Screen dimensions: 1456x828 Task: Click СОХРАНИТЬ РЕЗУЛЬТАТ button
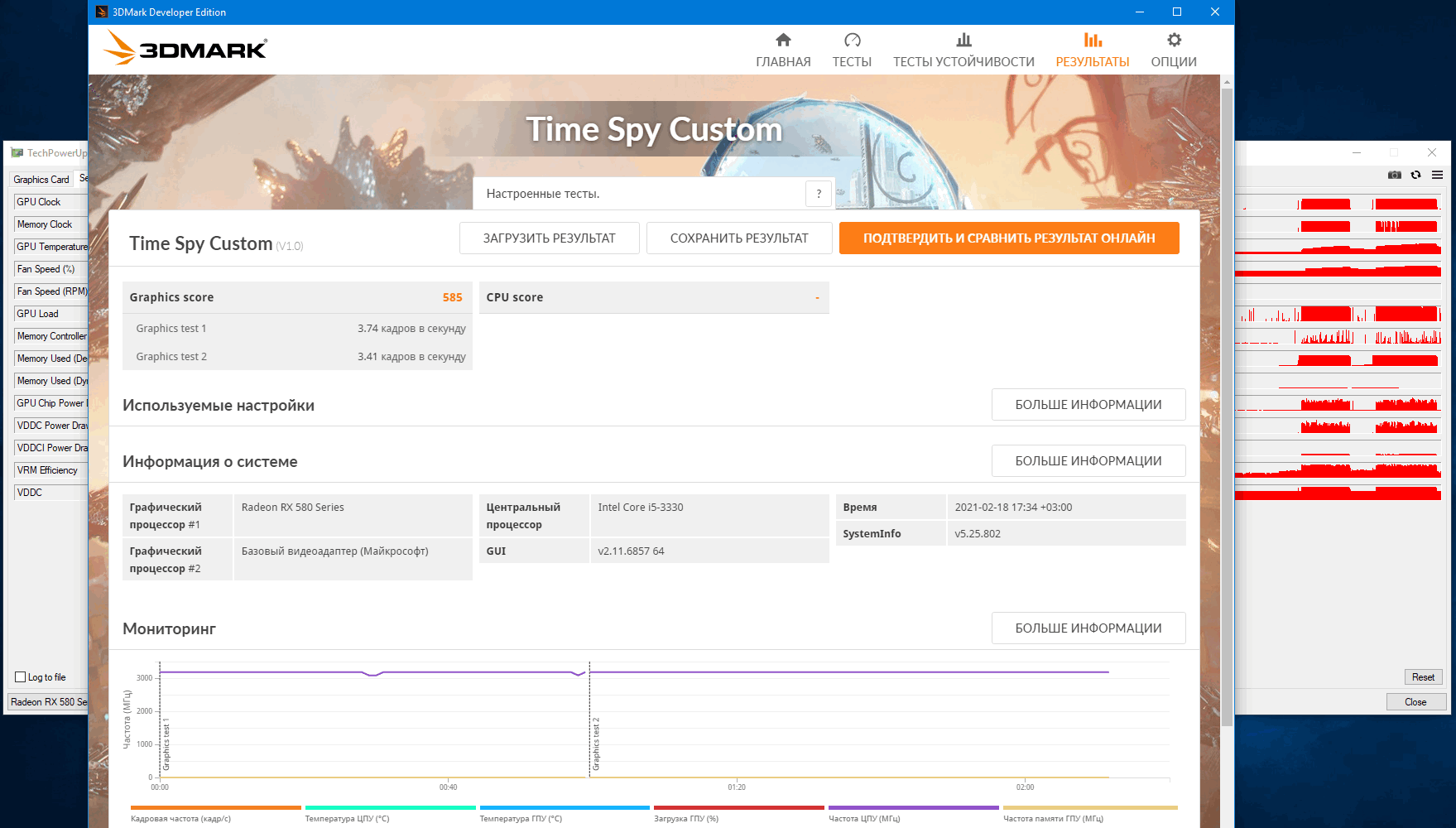[739, 238]
